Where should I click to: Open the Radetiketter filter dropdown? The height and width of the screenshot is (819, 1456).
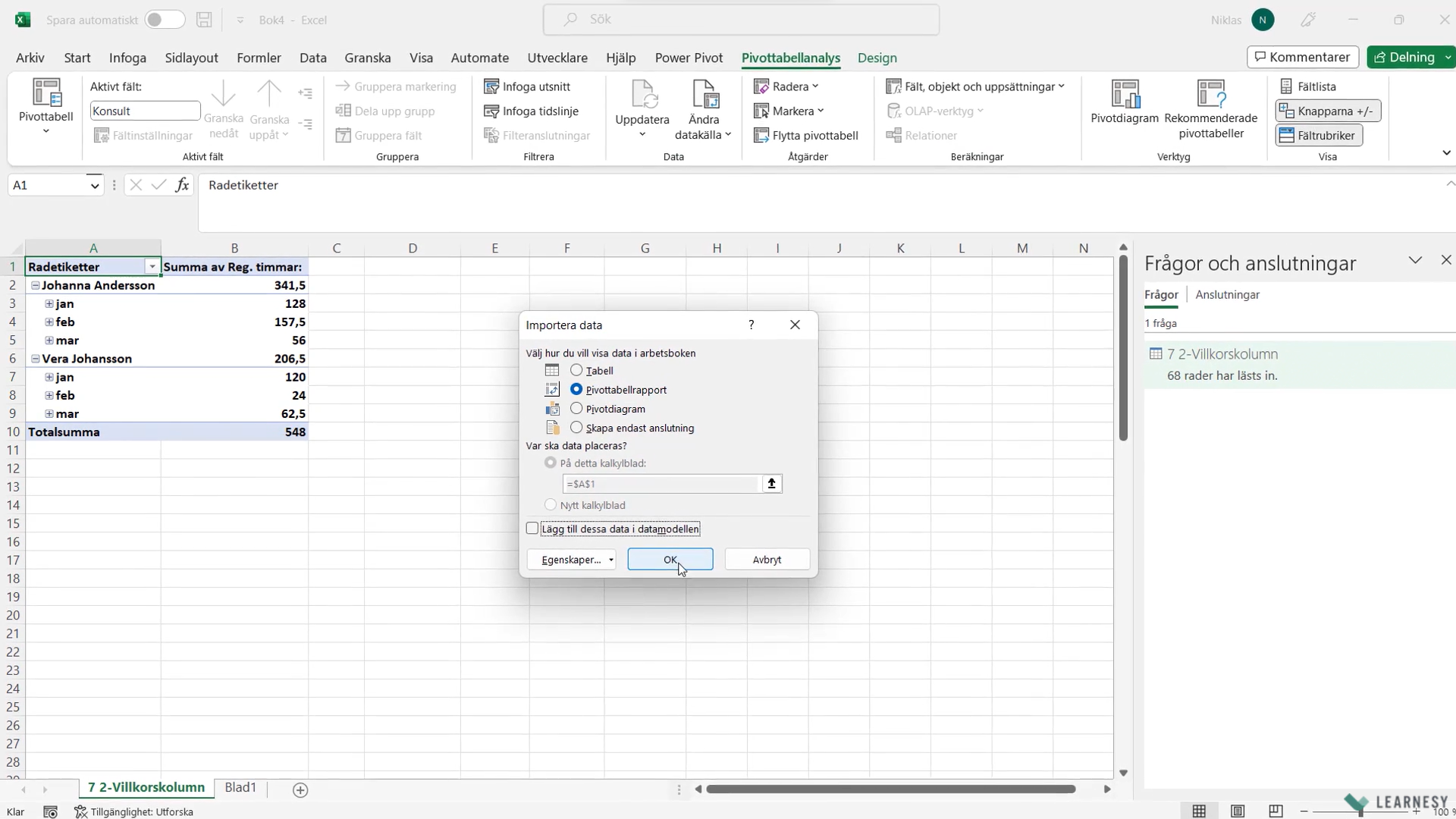[152, 266]
